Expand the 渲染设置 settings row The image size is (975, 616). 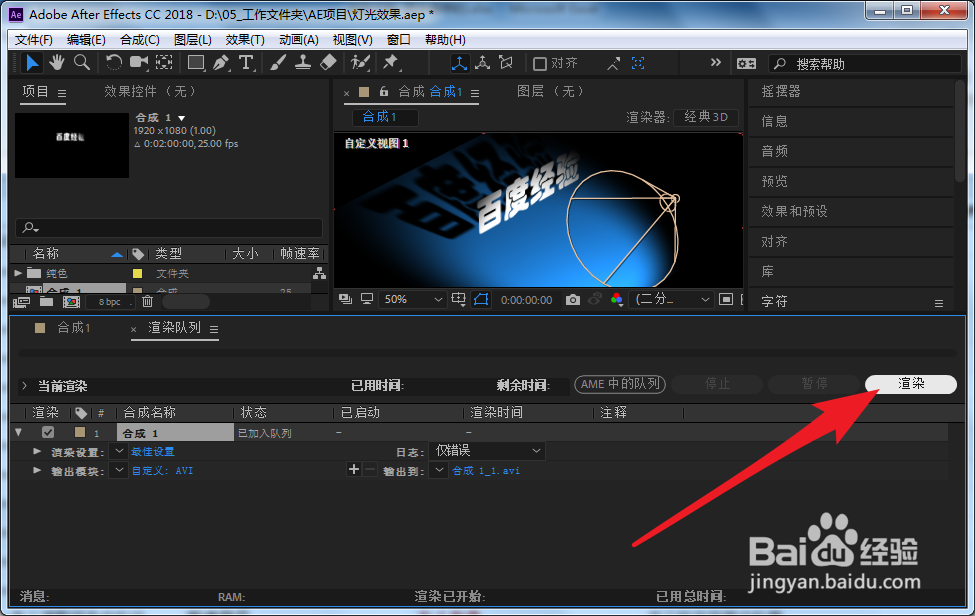[37, 451]
